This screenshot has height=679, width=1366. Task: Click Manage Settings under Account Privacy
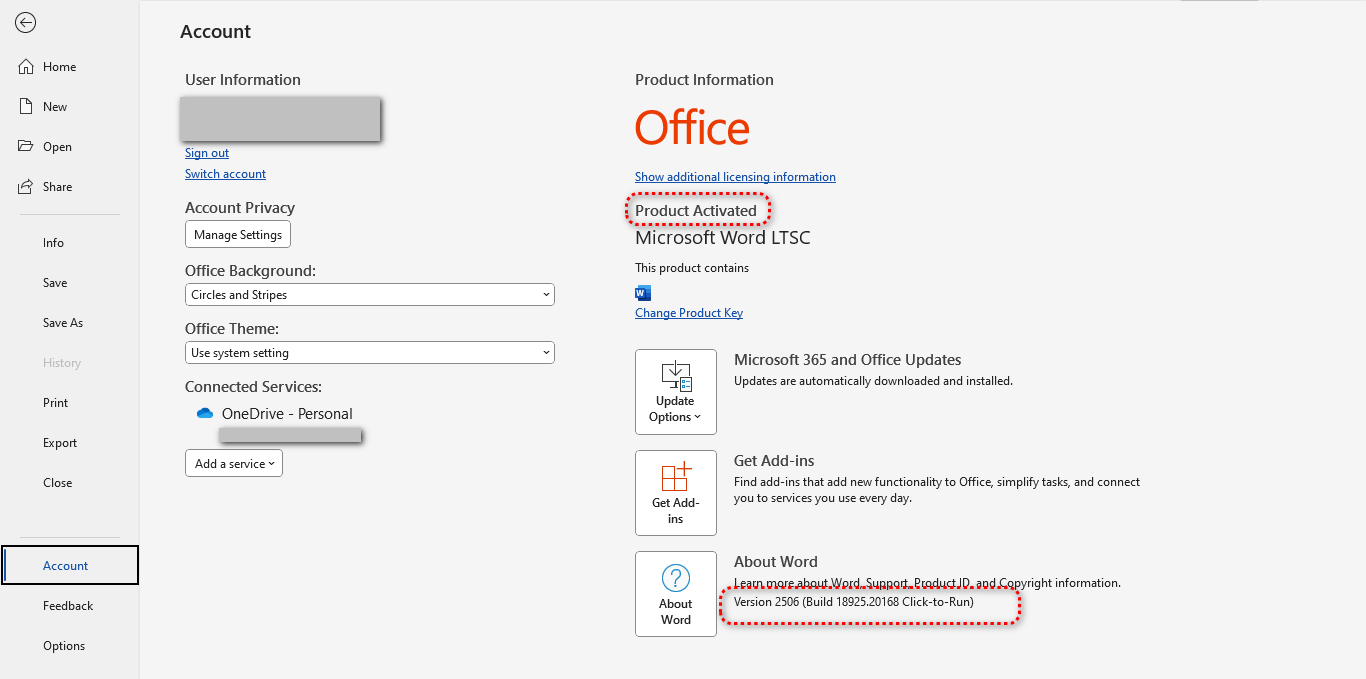tap(238, 235)
